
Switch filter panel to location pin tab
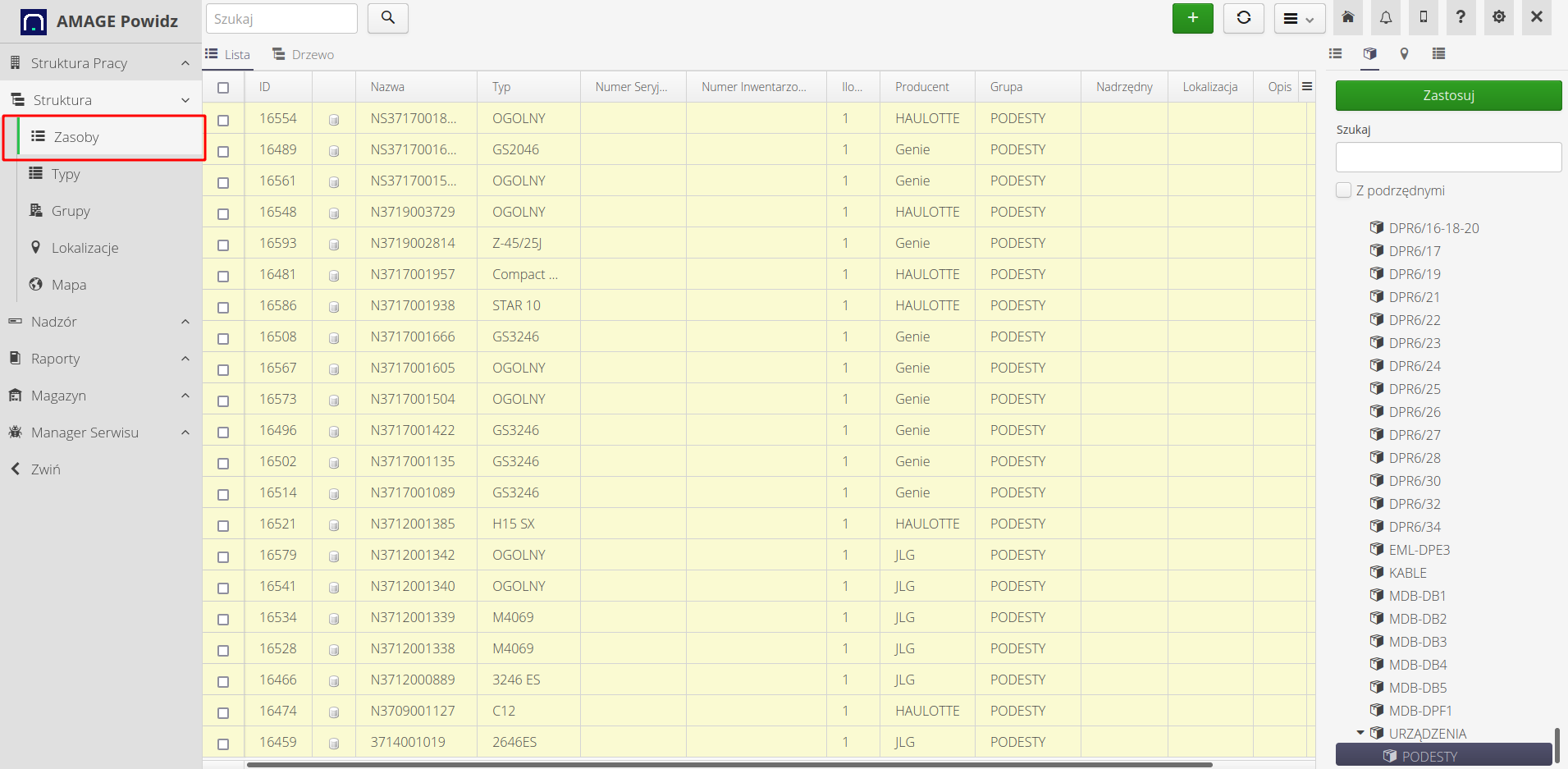click(1404, 53)
